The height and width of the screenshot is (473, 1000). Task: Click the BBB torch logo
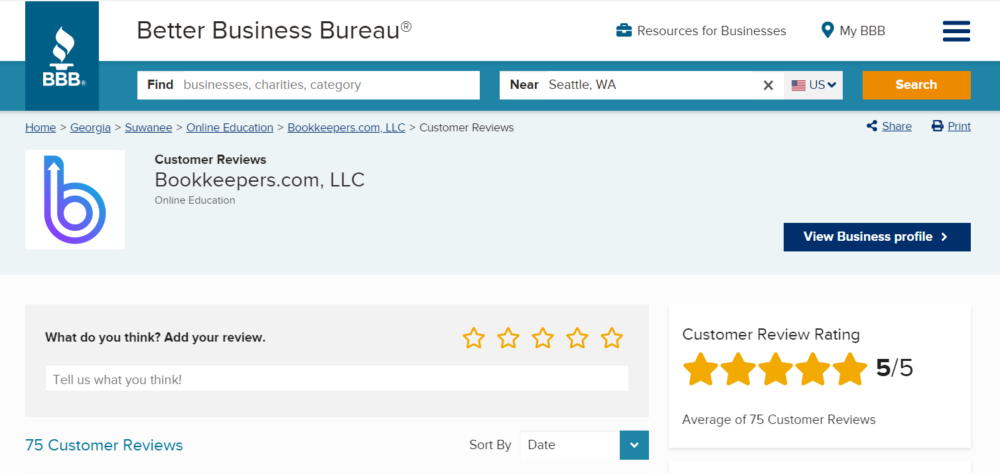click(x=62, y=56)
